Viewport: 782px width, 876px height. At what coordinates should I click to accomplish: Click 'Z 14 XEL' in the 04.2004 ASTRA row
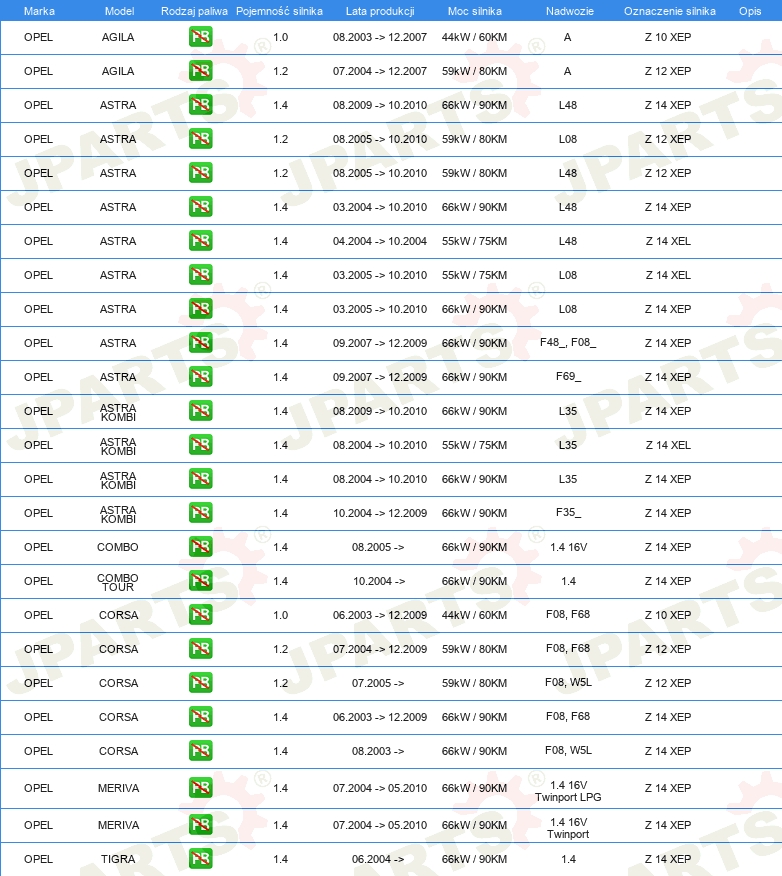click(668, 241)
